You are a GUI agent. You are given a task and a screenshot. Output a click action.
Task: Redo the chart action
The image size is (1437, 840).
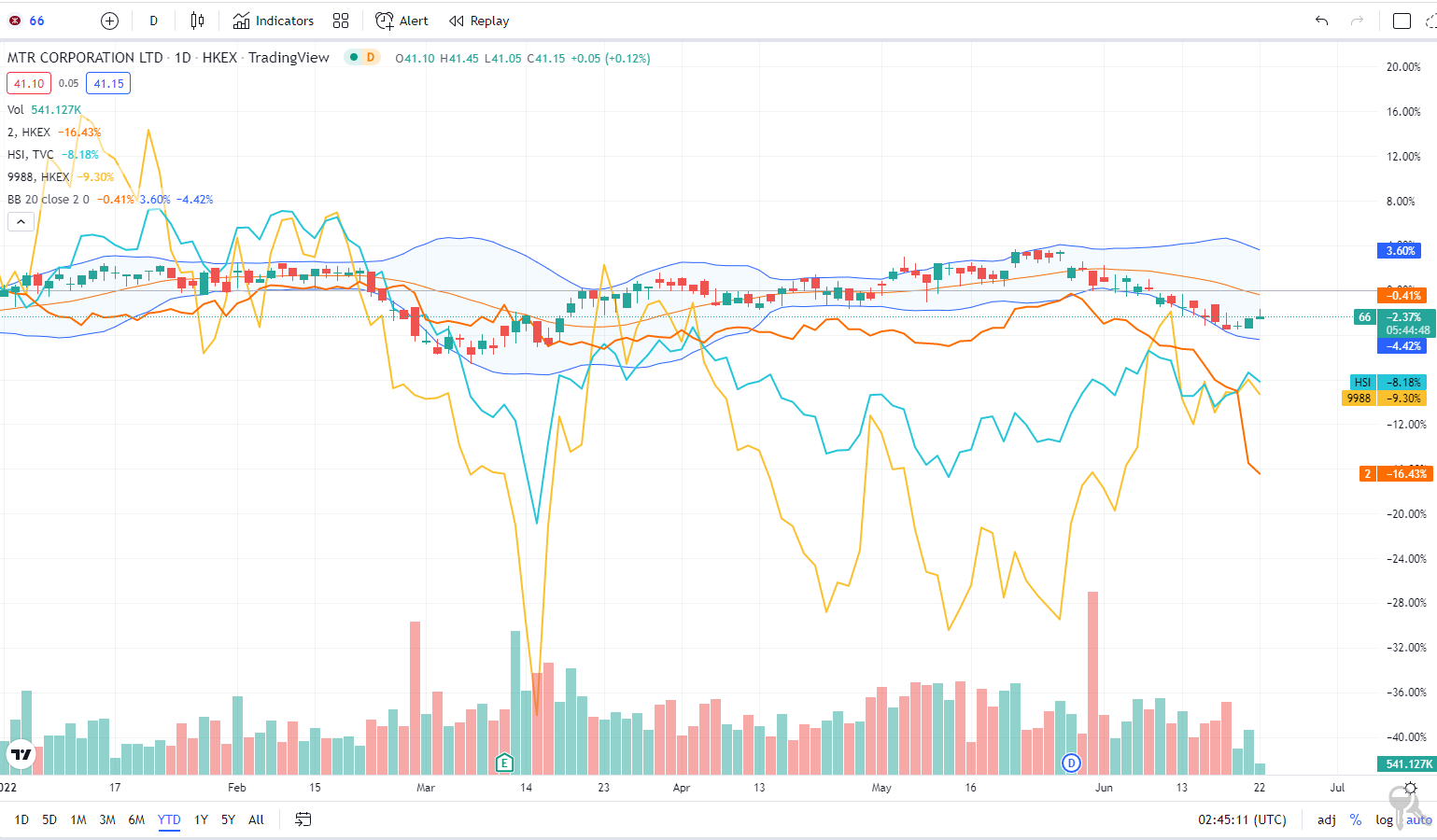click(x=1357, y=21)
